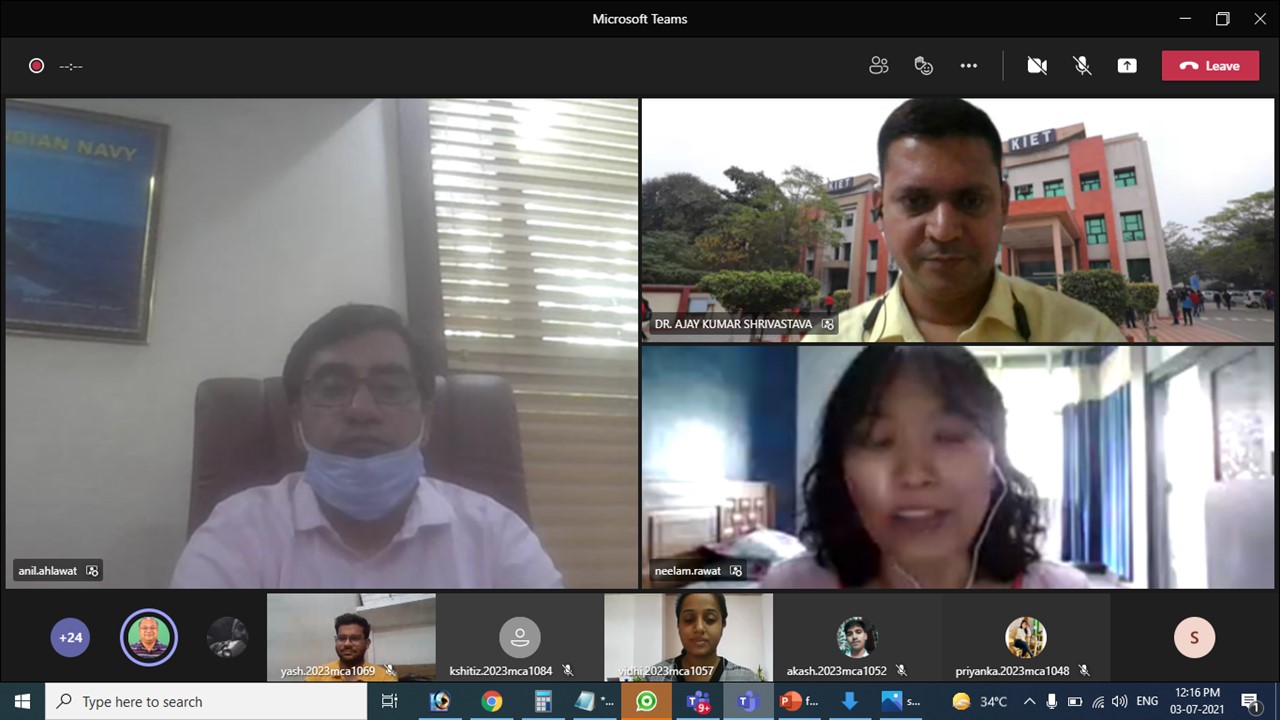Unmute the microphone
Image resolution: width=1280 pixels, height=720 pixels.
(1082, 66)
